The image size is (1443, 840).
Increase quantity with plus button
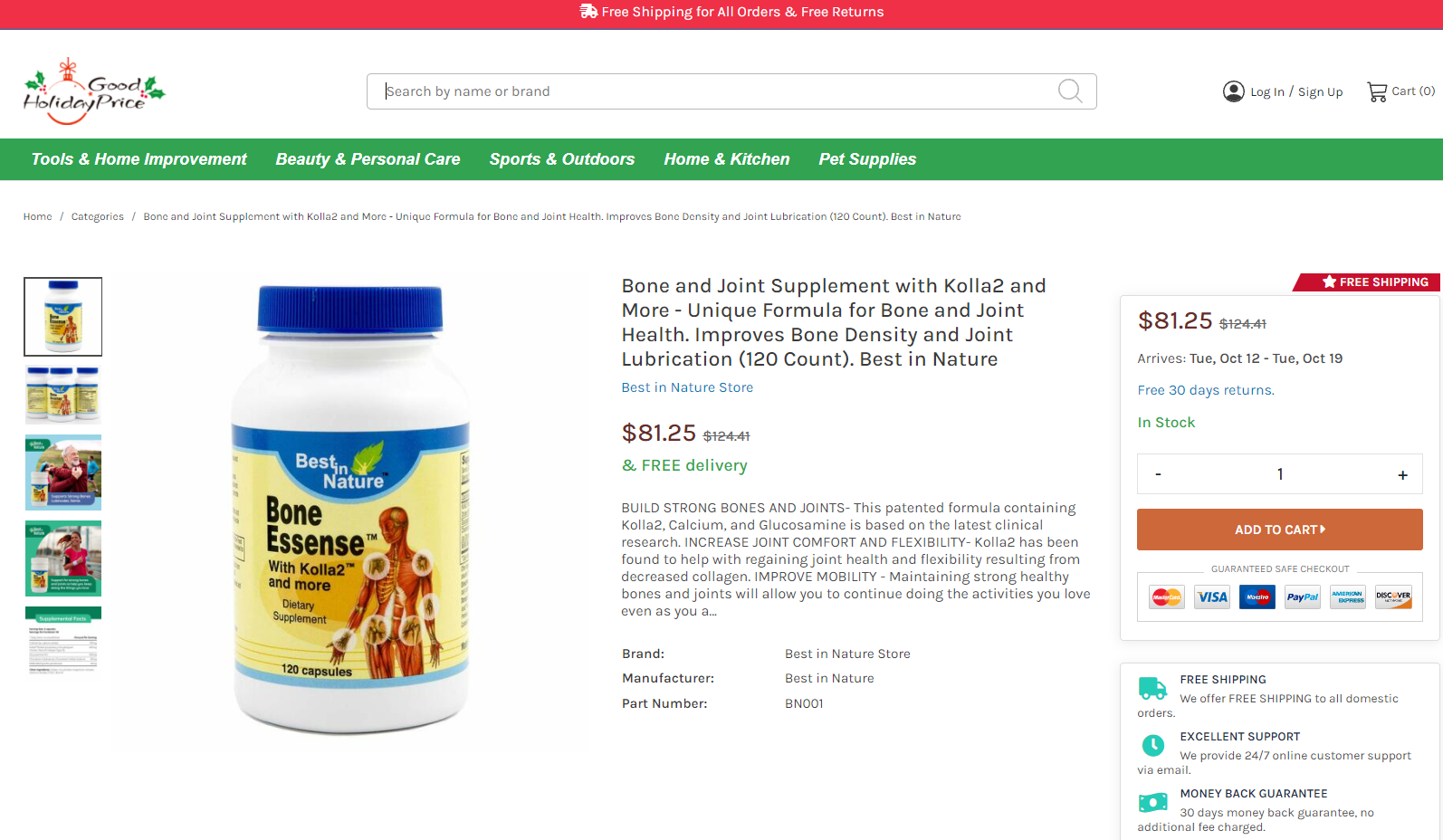(x=1402, y=474)
